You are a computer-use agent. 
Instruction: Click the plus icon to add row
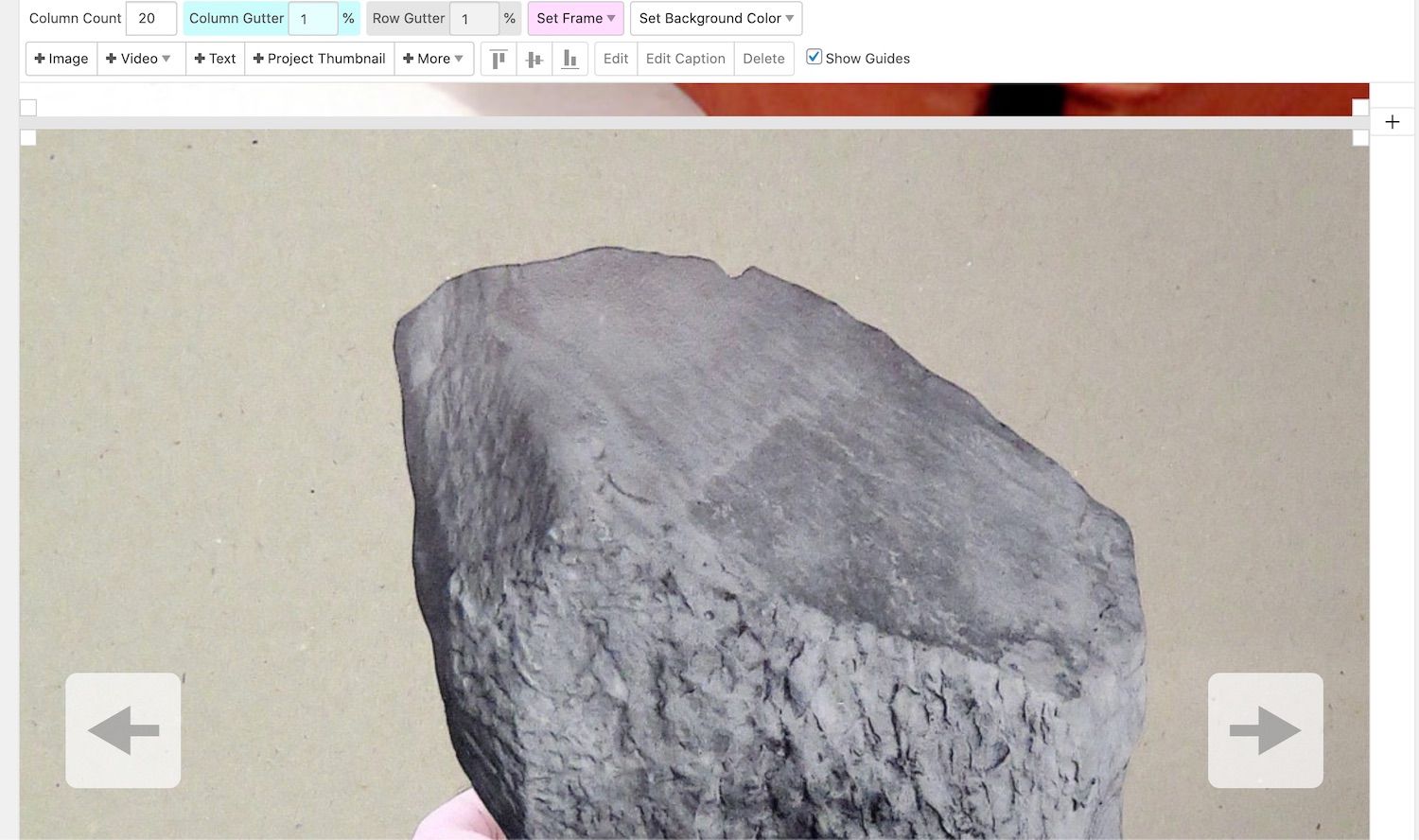(x=1392, y=122)
